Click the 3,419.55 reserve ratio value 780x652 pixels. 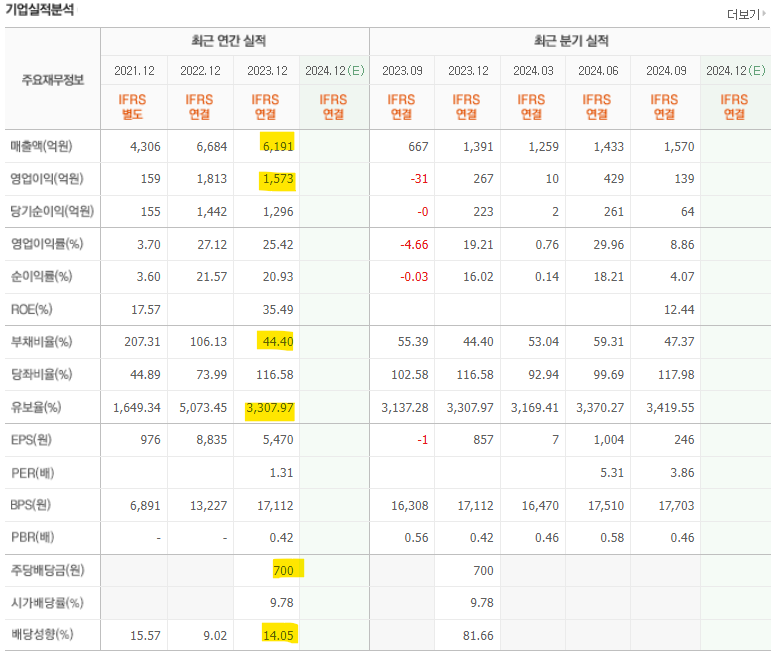(x=670, y=408)
